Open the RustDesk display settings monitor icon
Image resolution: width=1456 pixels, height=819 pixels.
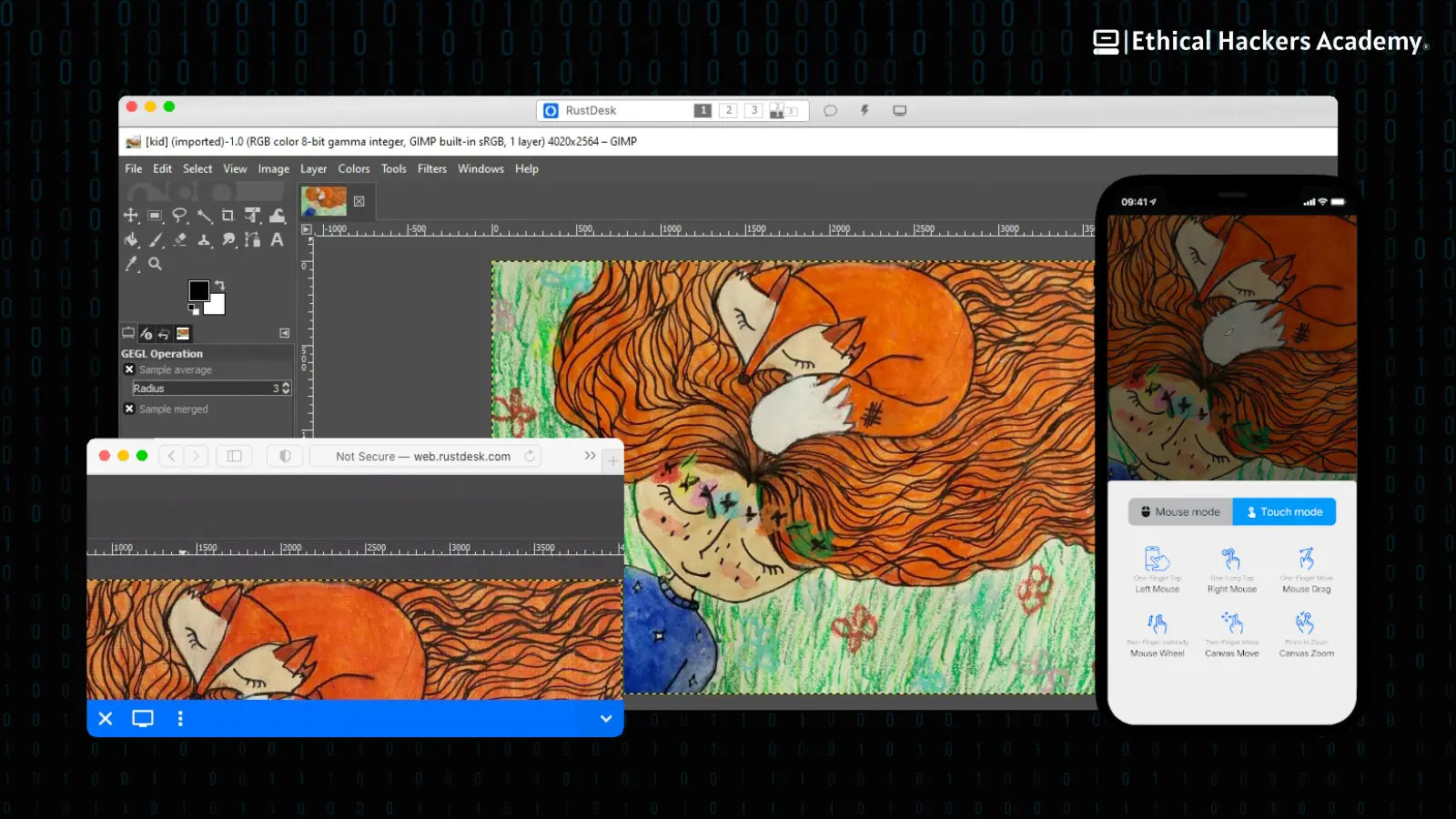(899, 110)
